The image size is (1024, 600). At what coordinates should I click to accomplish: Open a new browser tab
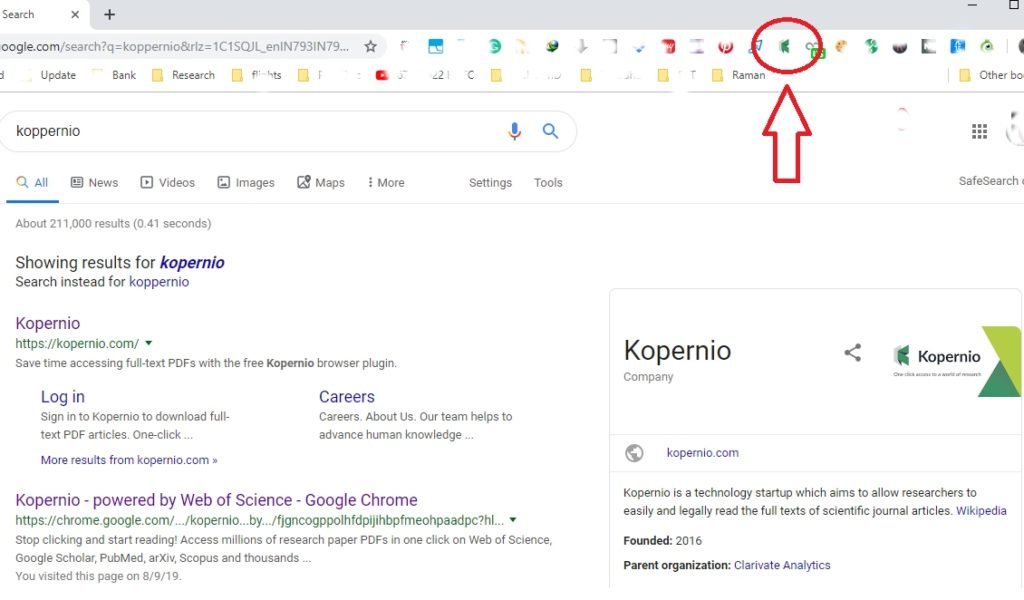tap(109, 14)
